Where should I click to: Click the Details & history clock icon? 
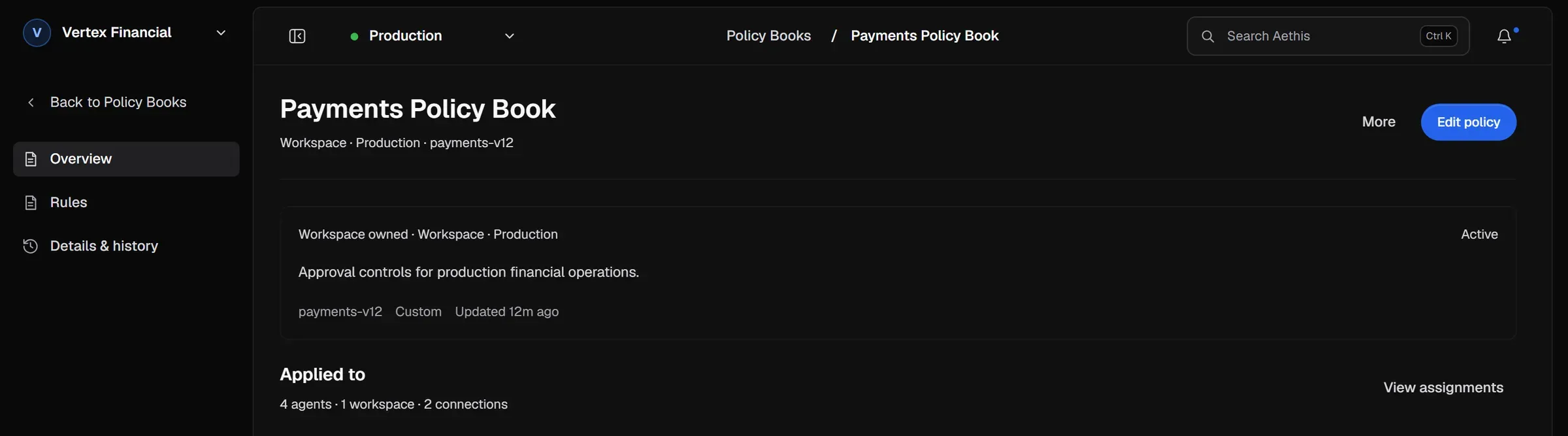(31, 246)
